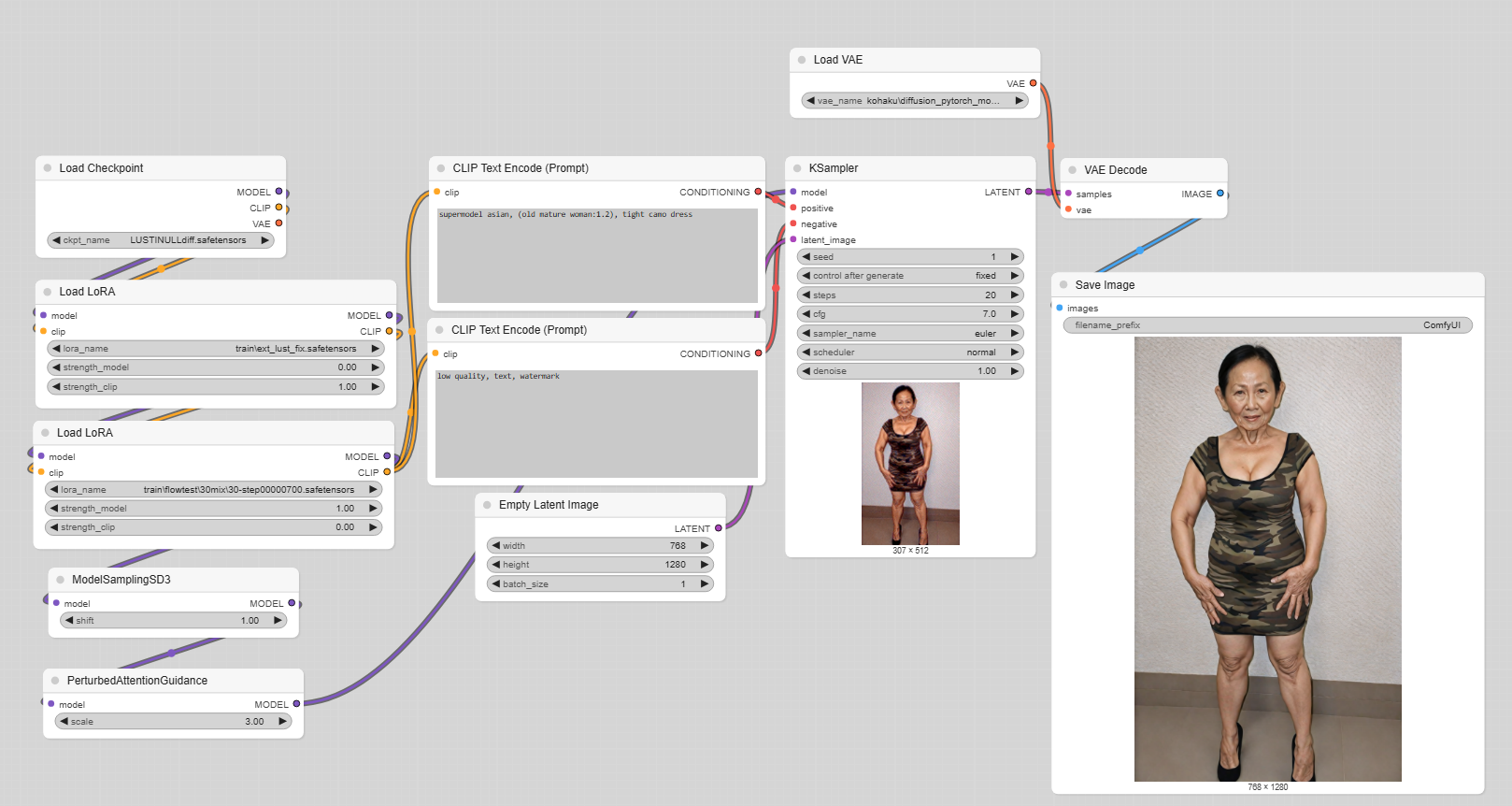
Task: Collapse the Empty Latent Image node via its dot
Action: point(487,505)
